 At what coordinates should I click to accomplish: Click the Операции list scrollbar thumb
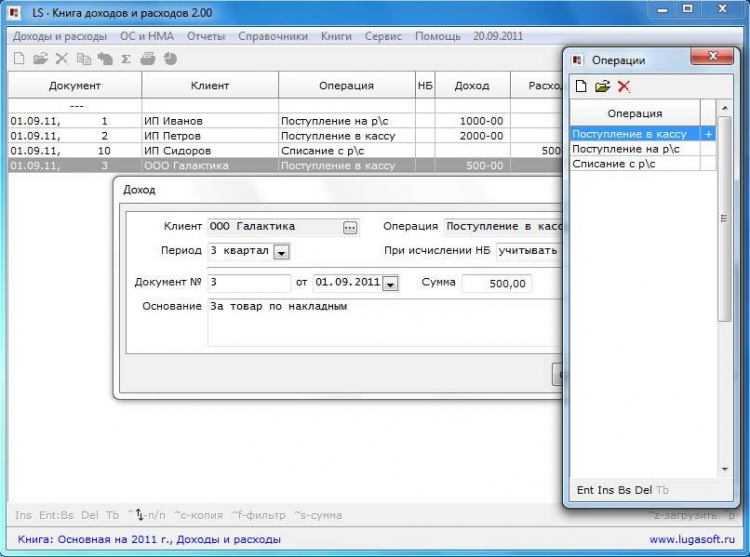(x=725, y=218)
